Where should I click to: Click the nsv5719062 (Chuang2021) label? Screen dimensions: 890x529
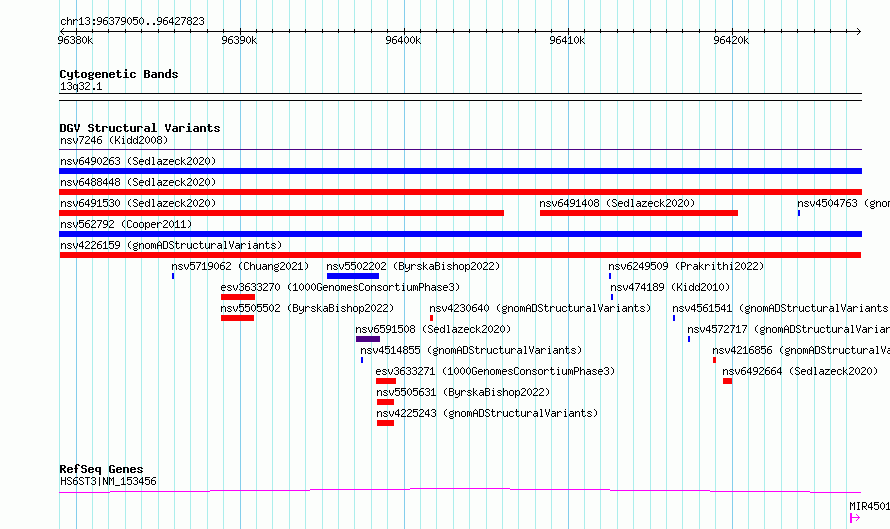pyautogui.click(x=240, y=266)
